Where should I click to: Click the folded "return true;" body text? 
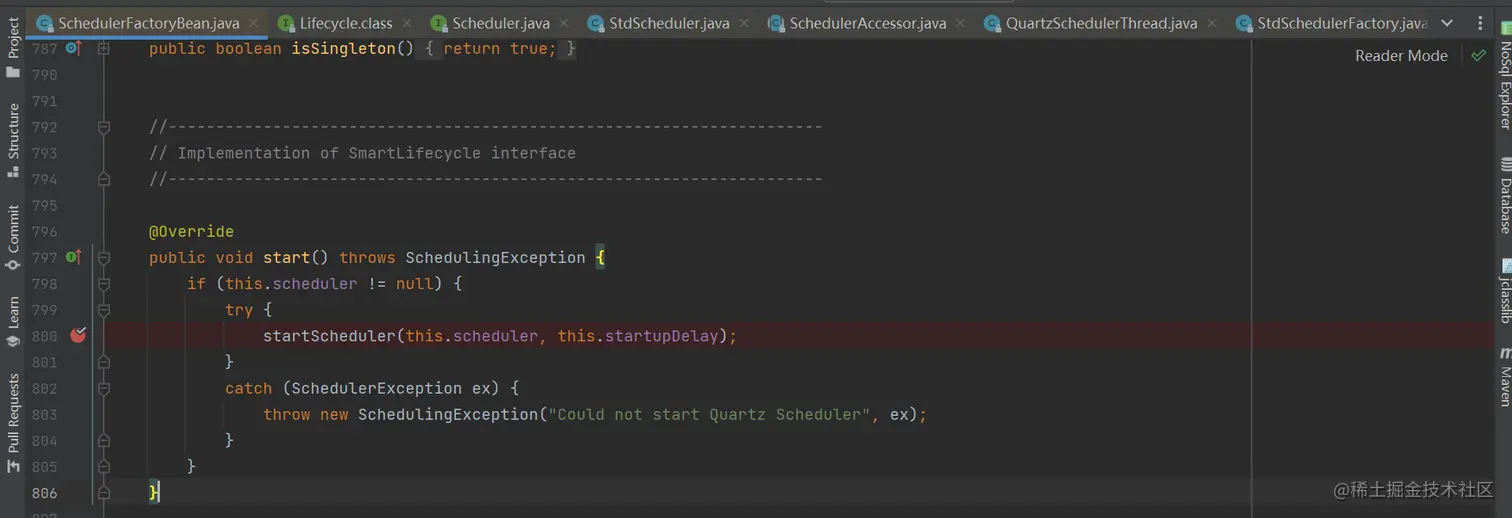pos(499,49)
